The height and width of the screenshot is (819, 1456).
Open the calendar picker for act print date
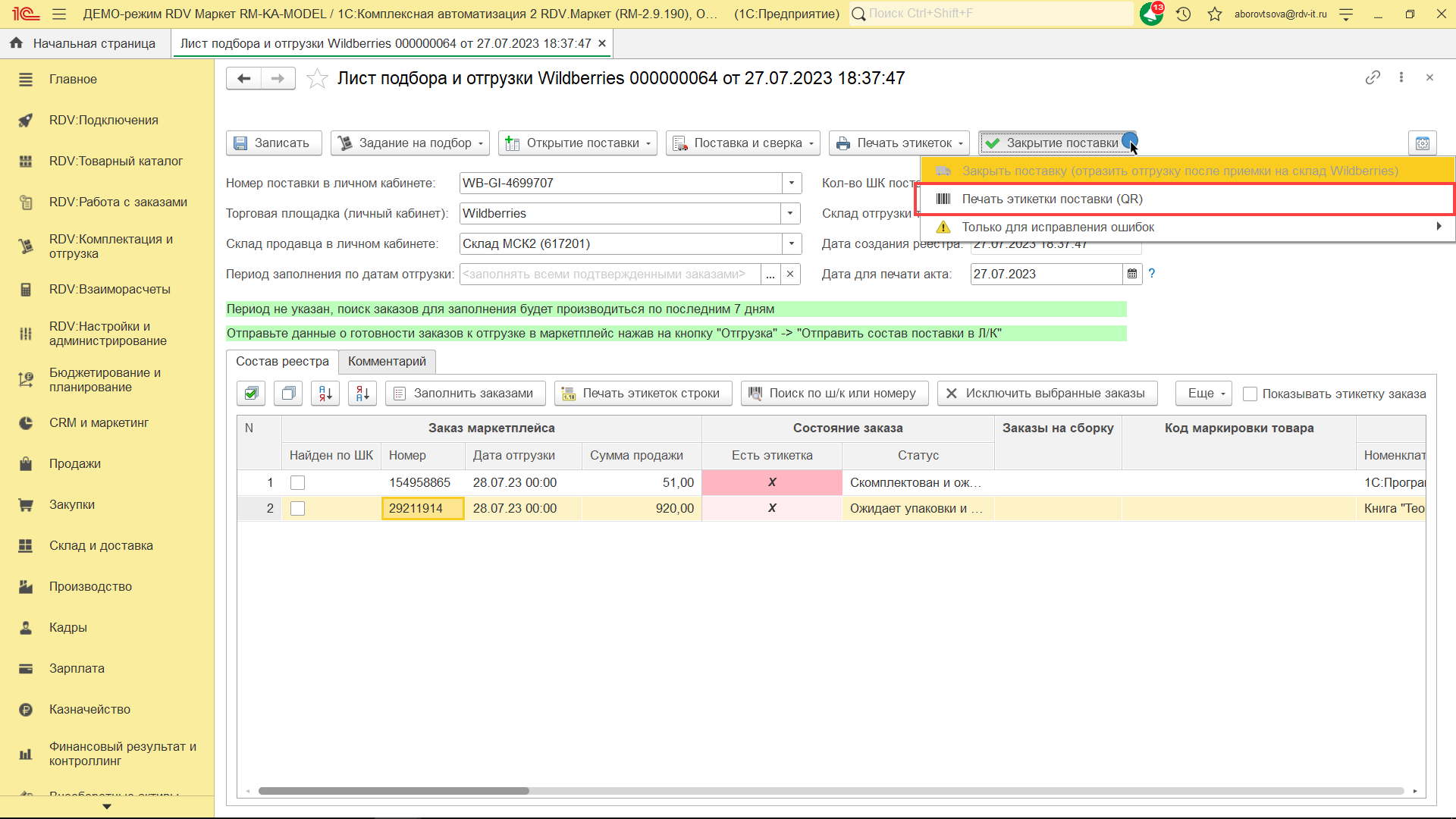tap(1132, 274)
